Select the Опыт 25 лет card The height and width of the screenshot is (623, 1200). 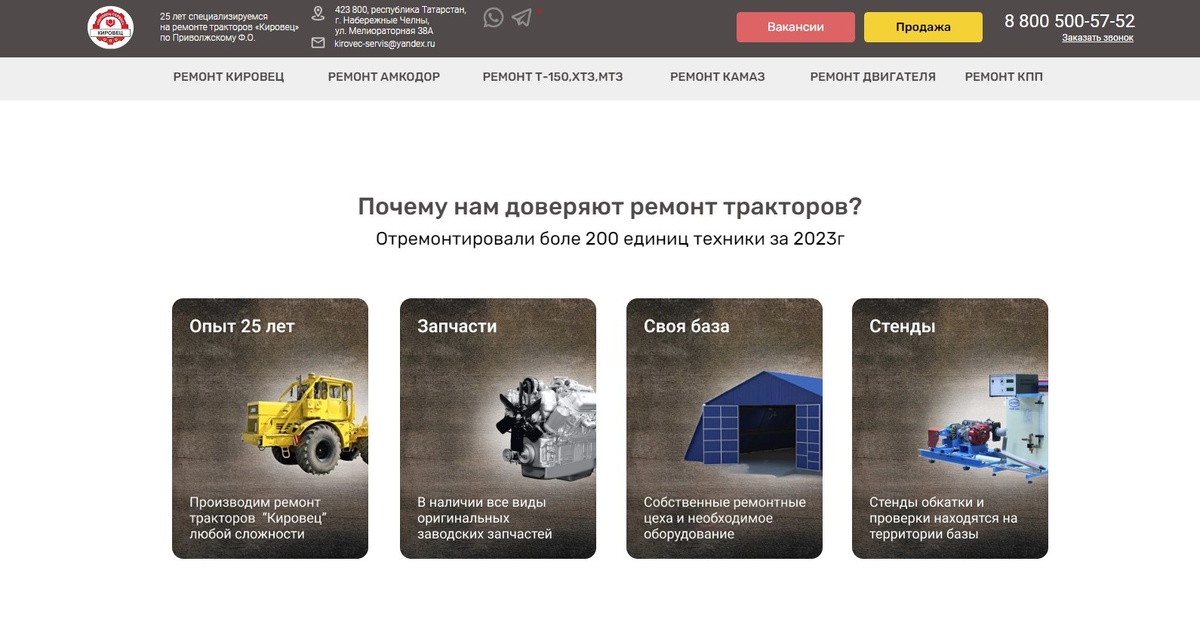click(x=270, y=428)
